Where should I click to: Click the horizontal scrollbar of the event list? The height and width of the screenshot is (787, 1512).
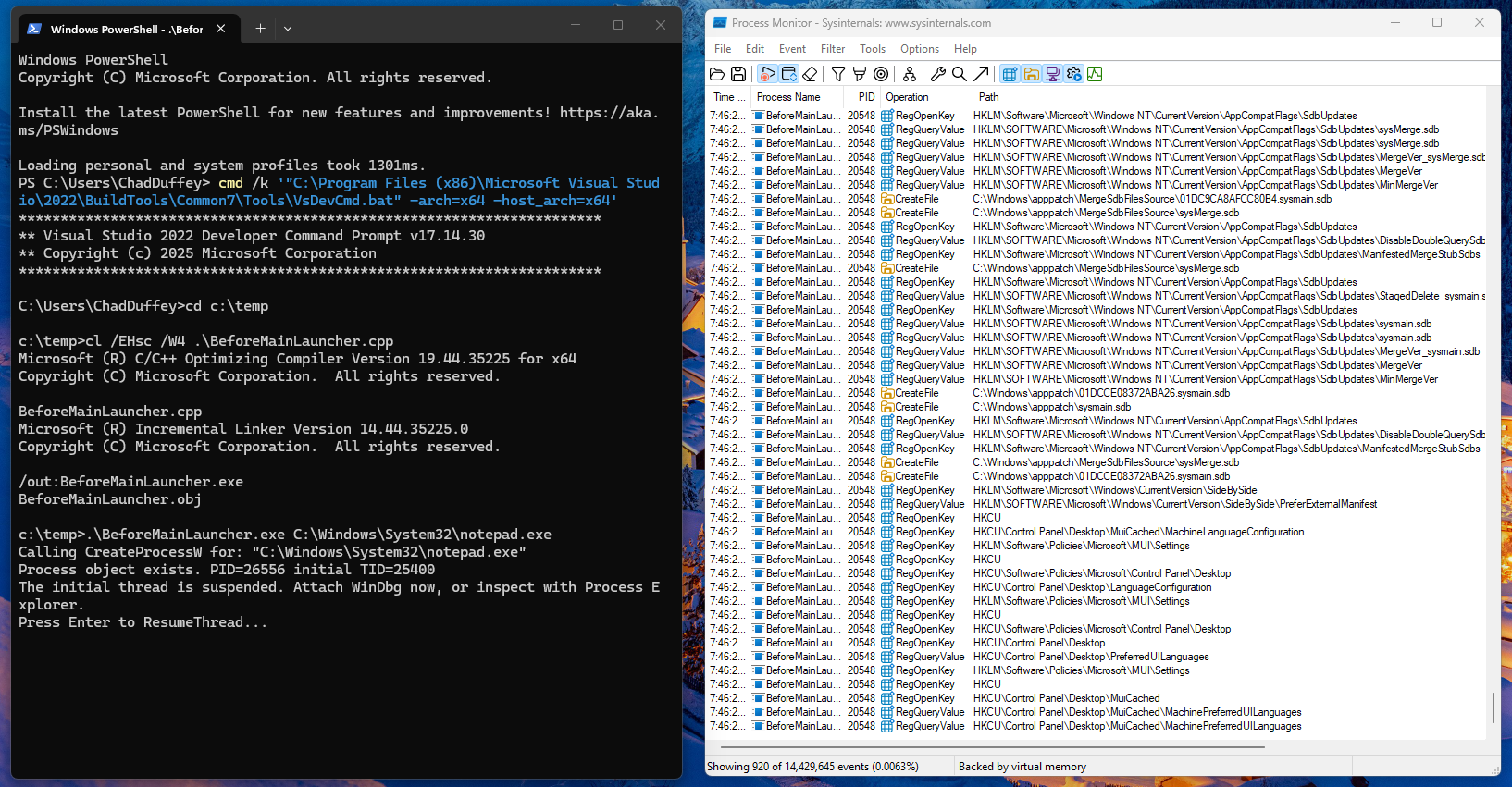click(993, 745)
